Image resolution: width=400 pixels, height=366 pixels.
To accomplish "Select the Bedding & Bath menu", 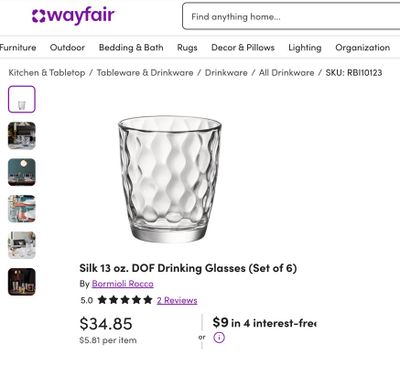I will pos(131,47).
